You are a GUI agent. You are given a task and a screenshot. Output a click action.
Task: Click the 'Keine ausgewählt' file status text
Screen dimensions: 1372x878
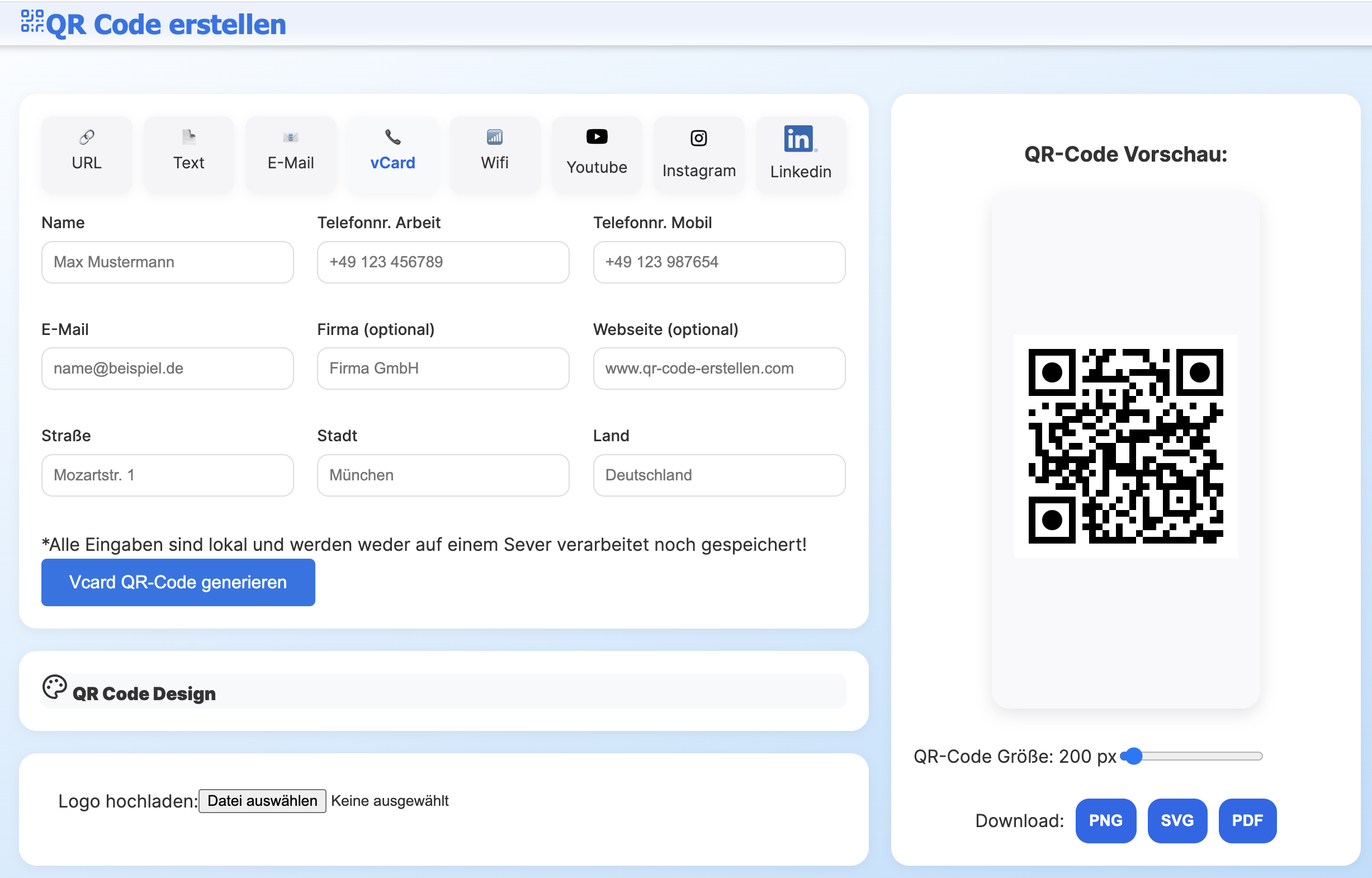coord(390,801)
